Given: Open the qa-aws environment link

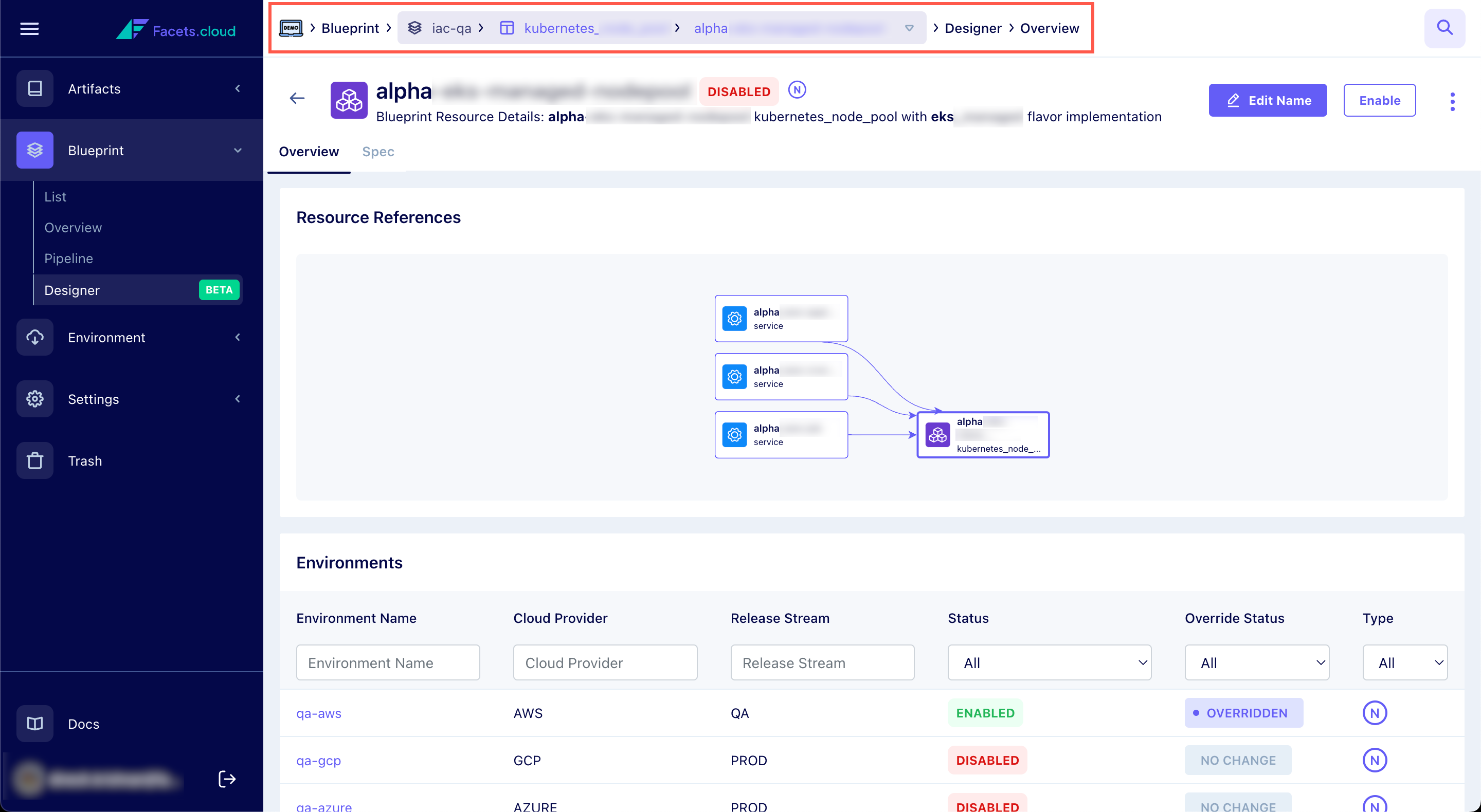Looking at the screenshot, I should (x=318, y=713).
